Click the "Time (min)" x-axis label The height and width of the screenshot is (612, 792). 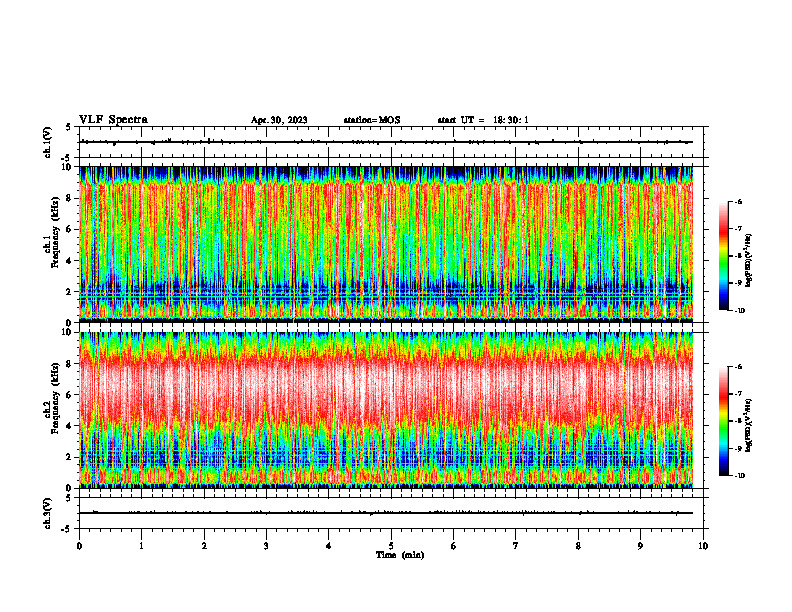pos(400,555)
